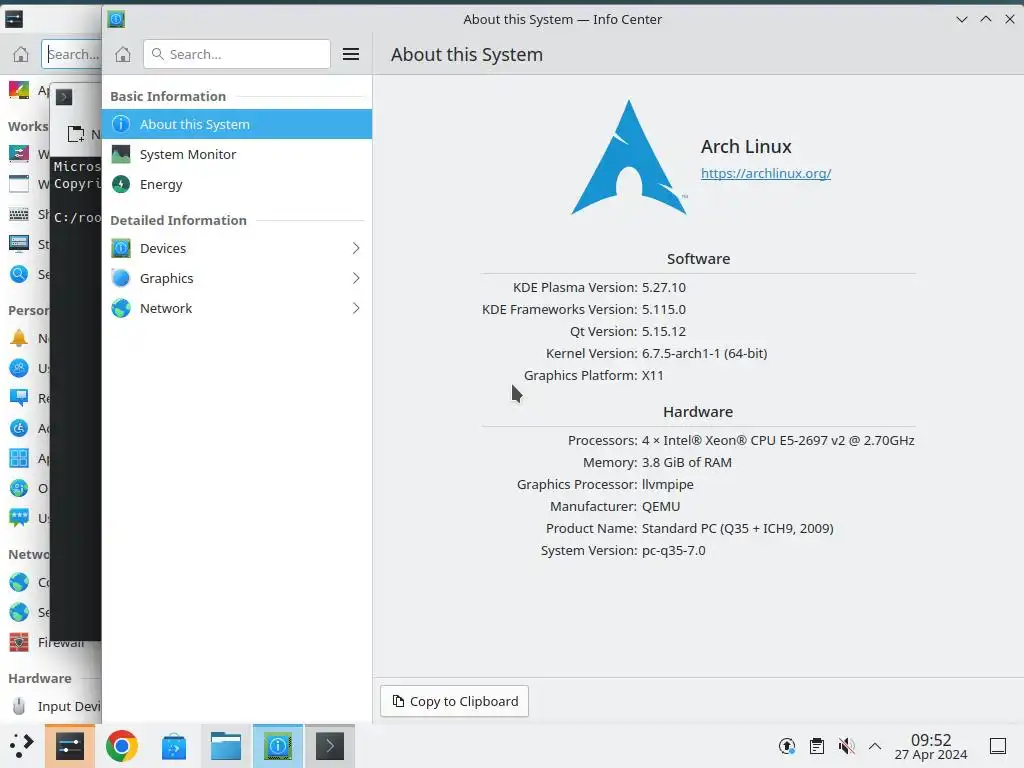
Task: Open Discover software center from taskbar
Action: point(174,746)
